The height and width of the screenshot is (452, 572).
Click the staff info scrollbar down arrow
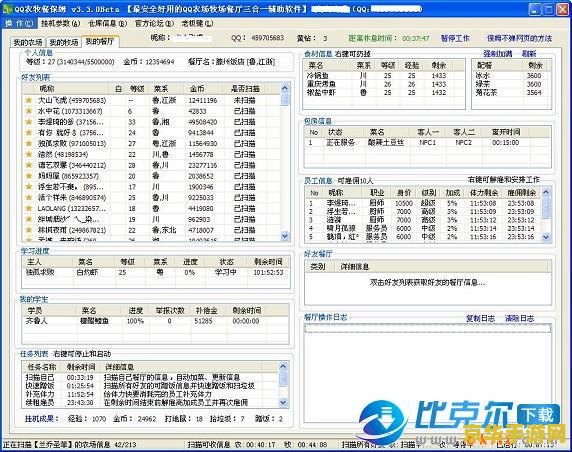point(546,237)
